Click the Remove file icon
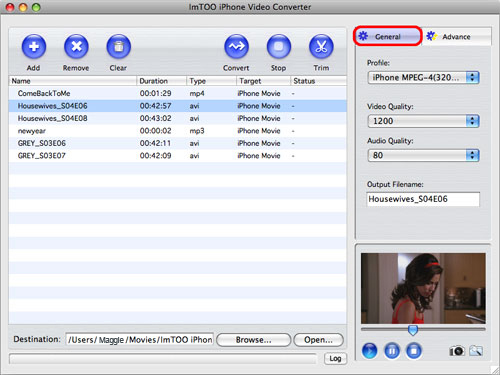The height and width of the screenshot is (375, 500). tap(76, 46)
